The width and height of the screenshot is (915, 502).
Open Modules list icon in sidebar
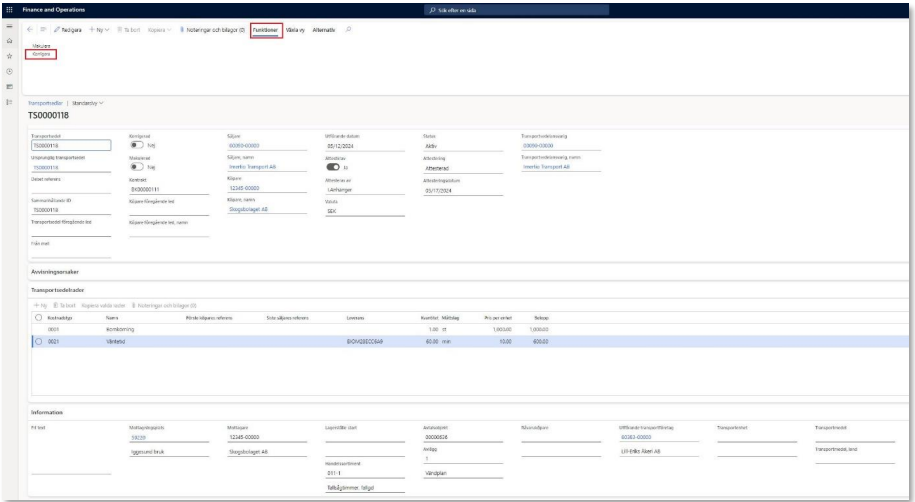coord(9,103)
